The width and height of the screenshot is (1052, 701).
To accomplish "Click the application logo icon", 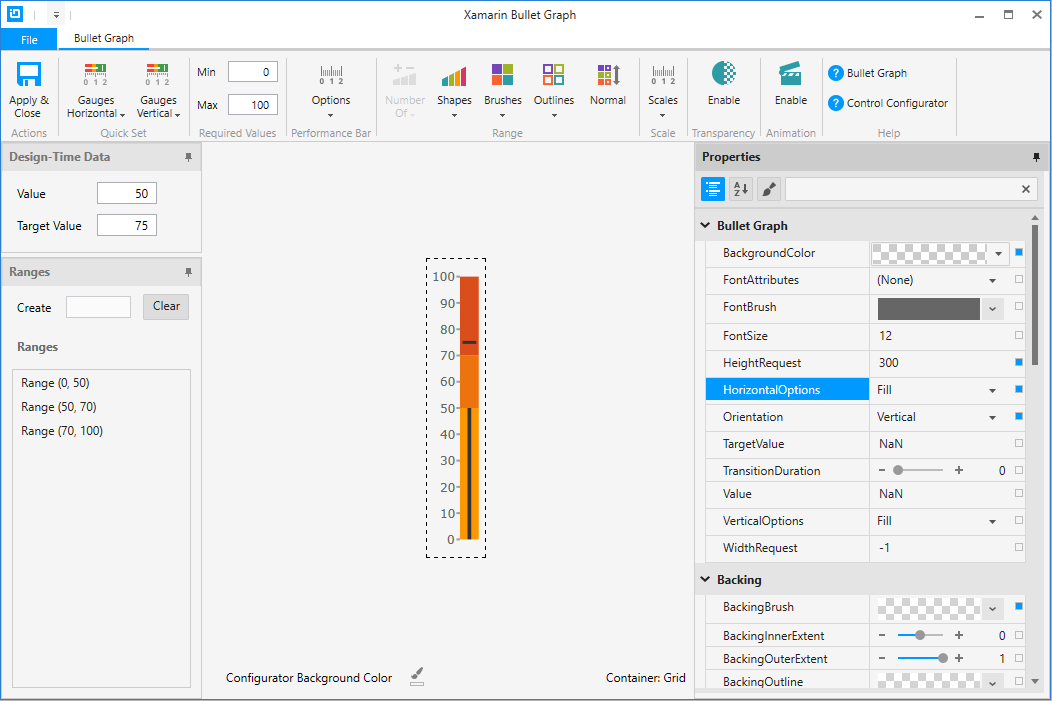I will (x=15, y=13).
